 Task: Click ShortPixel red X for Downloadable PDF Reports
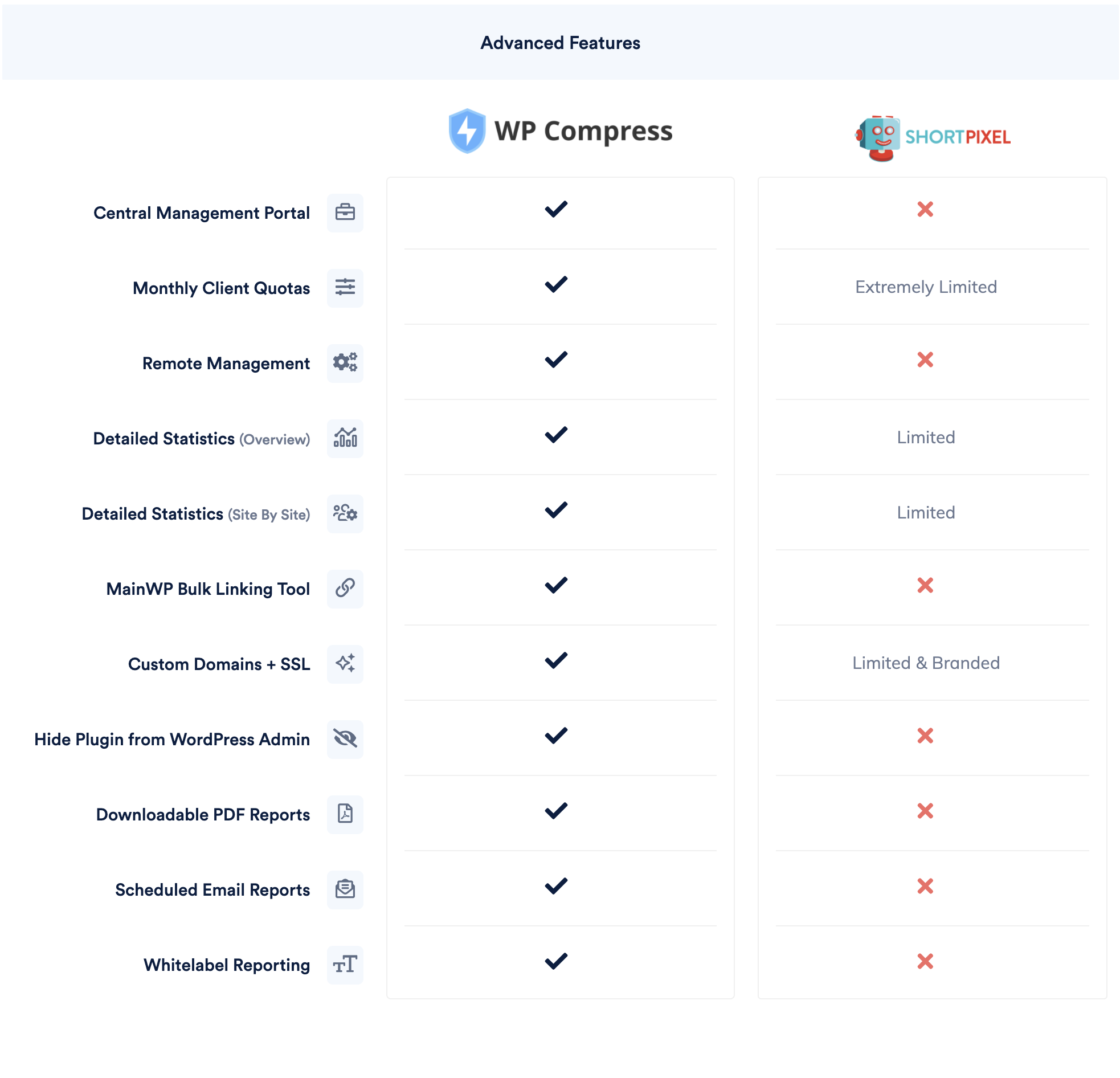925,811
